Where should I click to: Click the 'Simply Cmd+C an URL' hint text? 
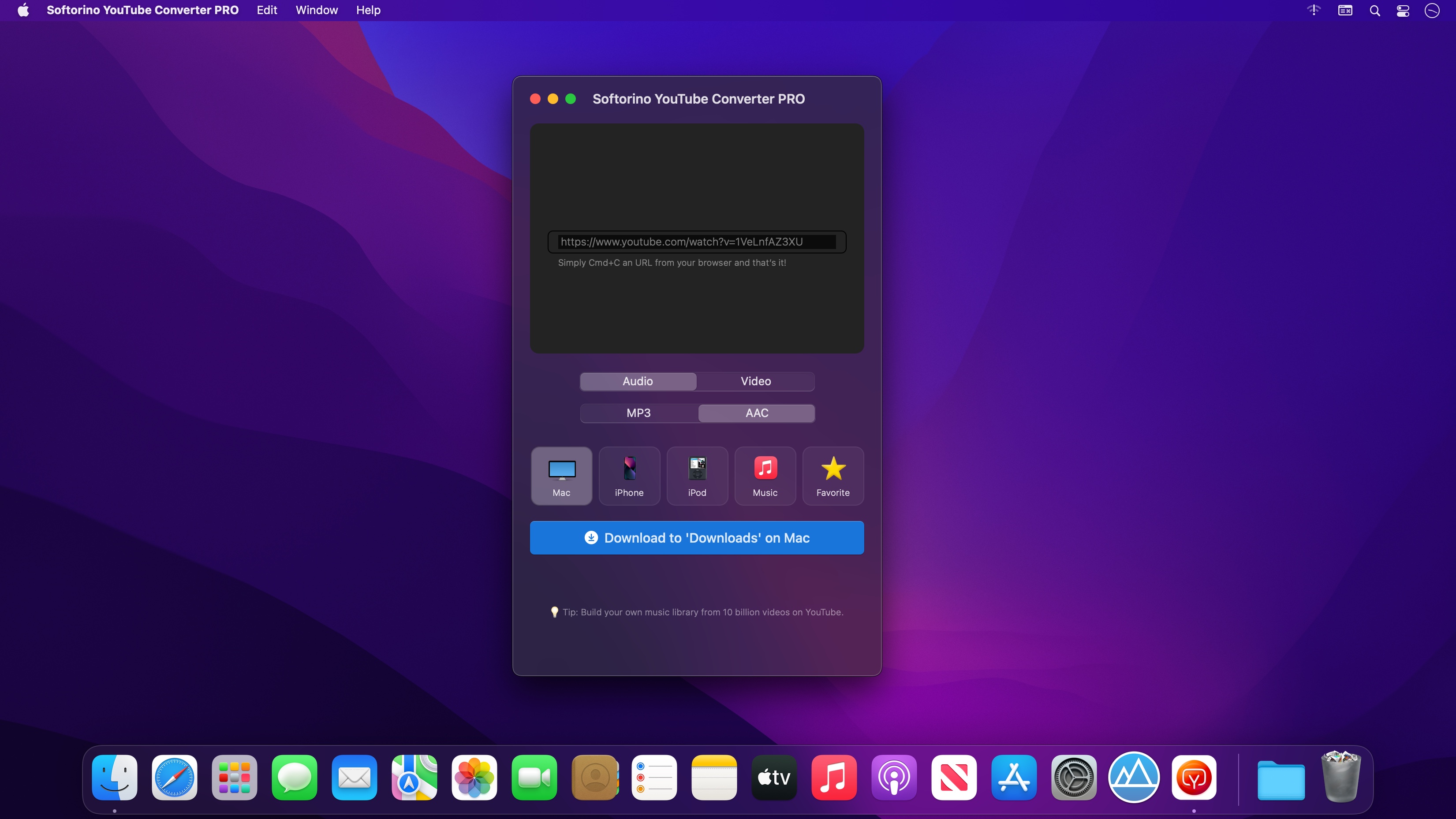tap(672, 263)
